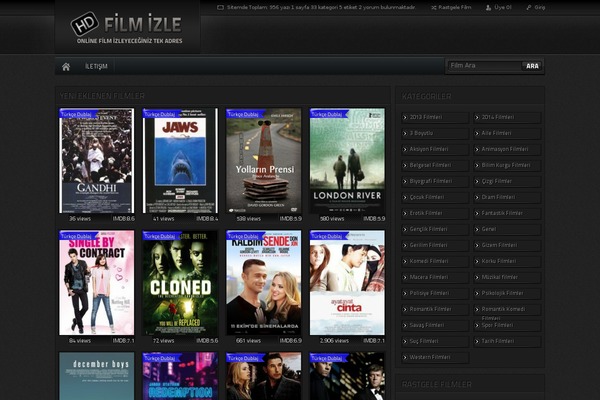This screenshot has width=600, height=400.
Task: Select the Romantik Komedi Filmleri category
Action: pyautogui.click(x=507, y=311)
